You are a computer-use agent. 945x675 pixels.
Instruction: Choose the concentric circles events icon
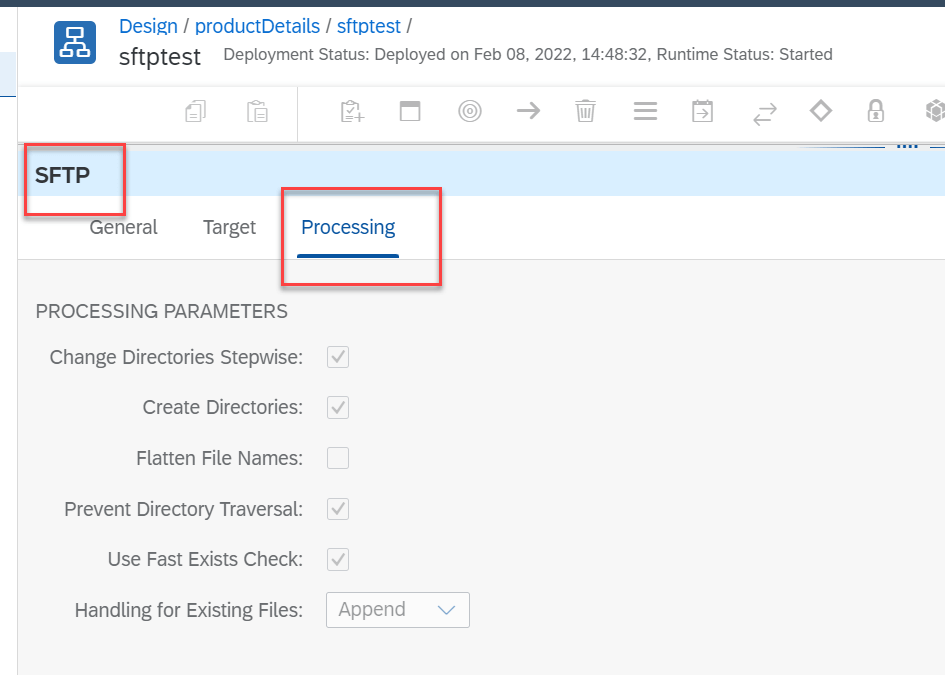(469, 111)
